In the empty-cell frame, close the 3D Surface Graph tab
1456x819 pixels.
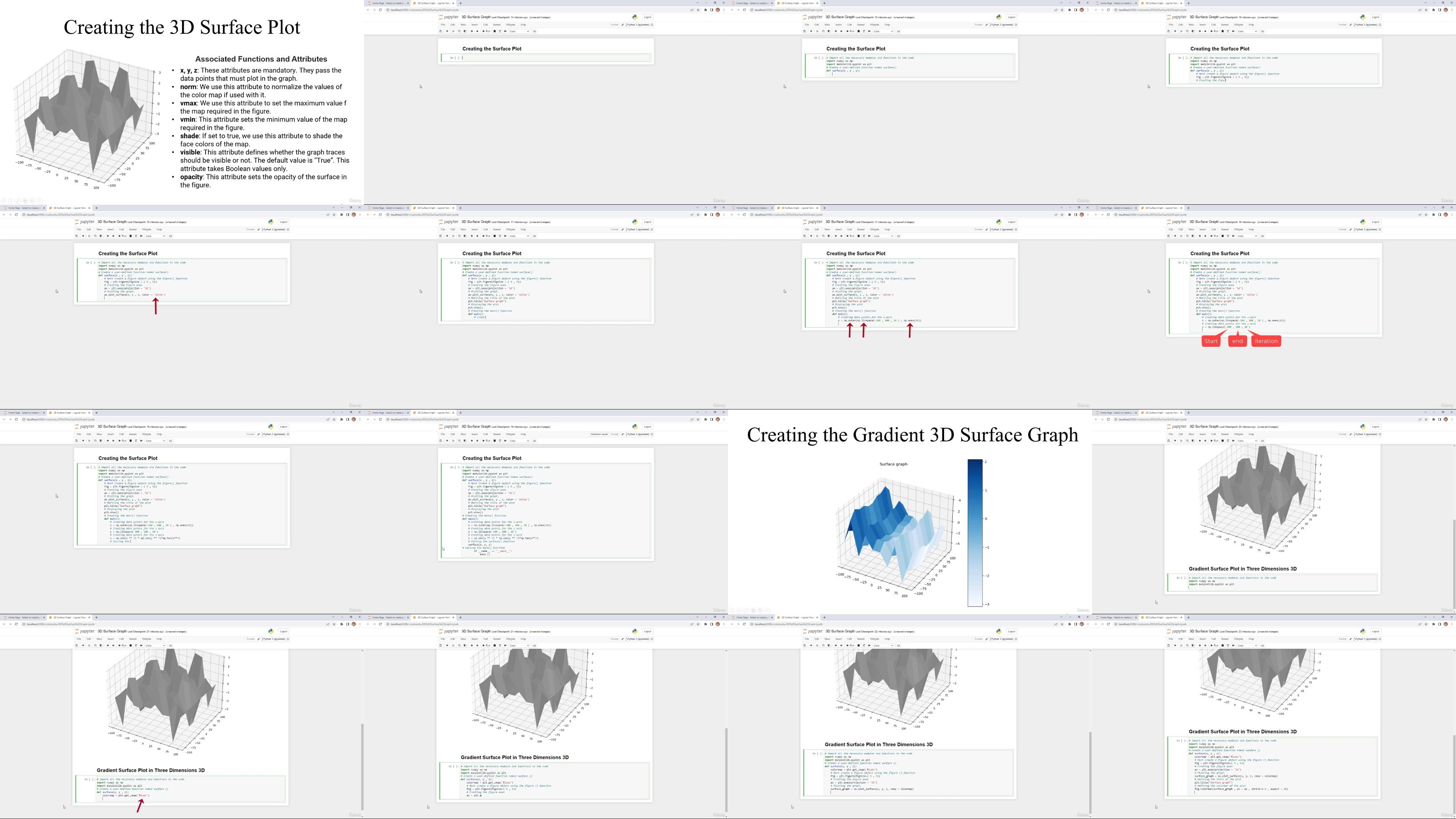453,3
